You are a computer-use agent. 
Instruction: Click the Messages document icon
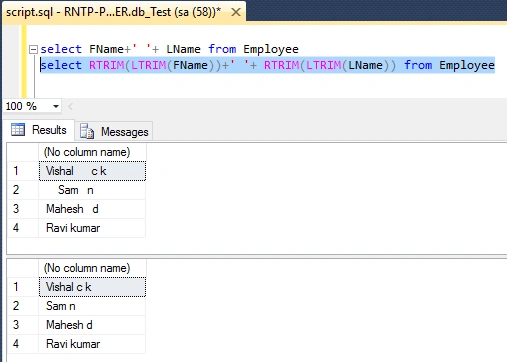(87, 131)
